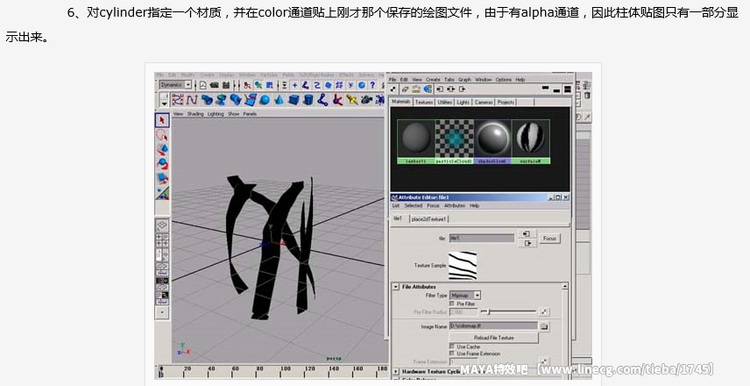The width and height of the screenshot is (750, 386).
Task: Open folder browser beside Image Name
Action: (x=544, y=327)
